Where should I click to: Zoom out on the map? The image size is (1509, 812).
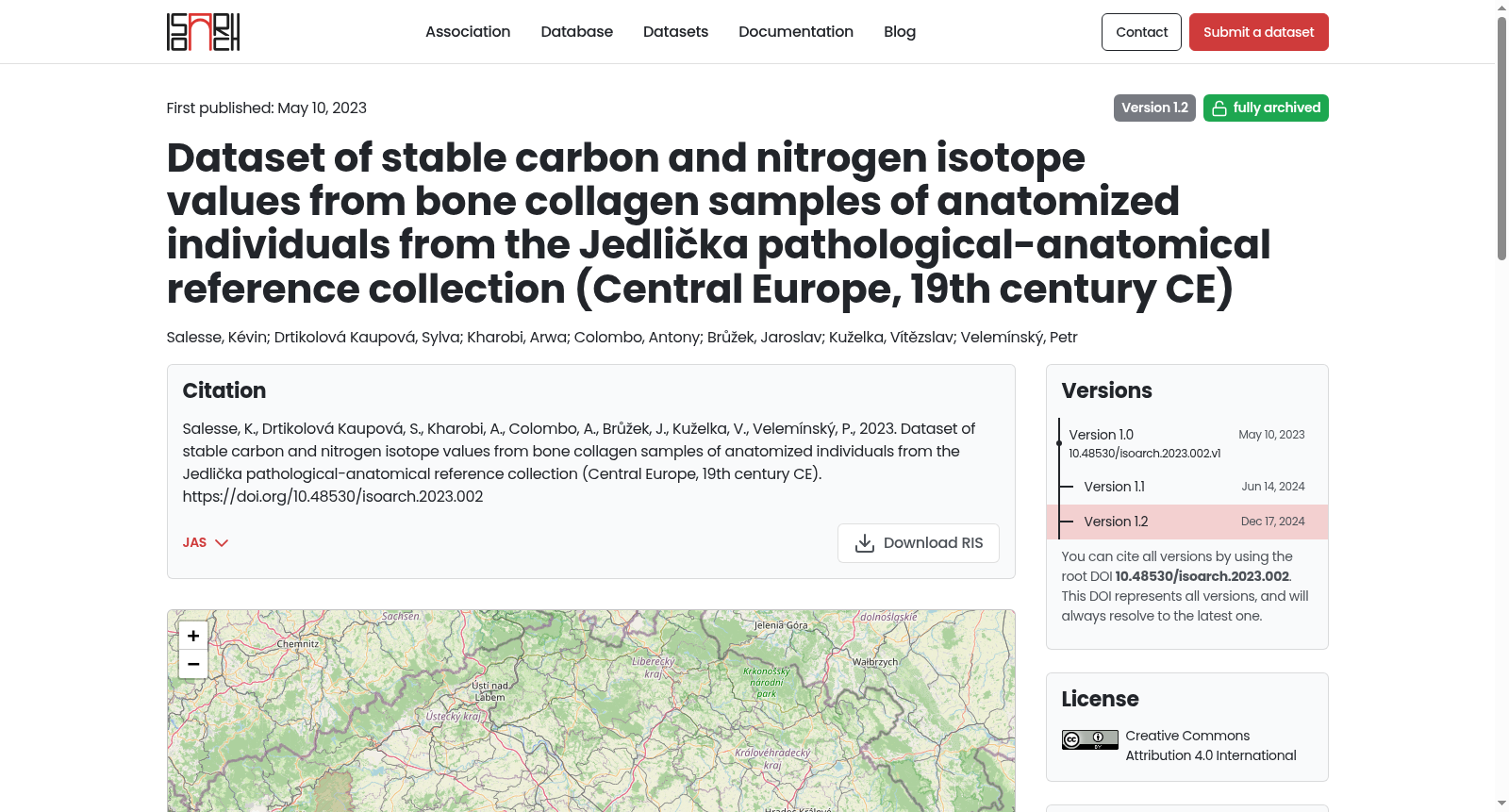click(x=193, y=664)
